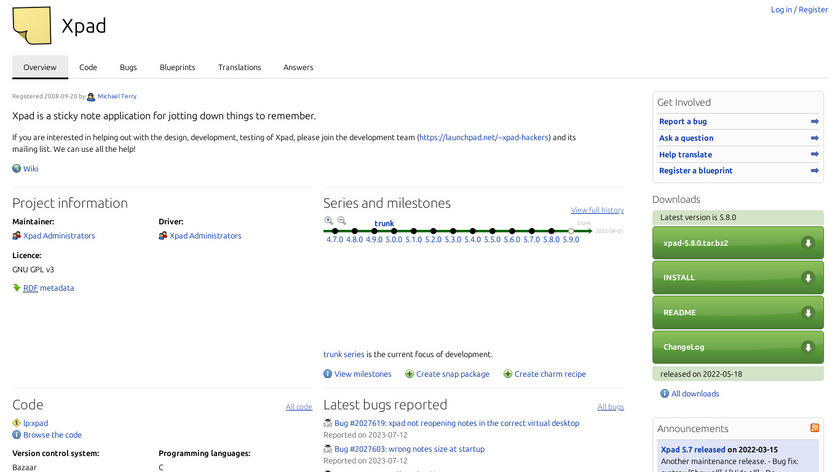Open View full history link
The image size is (840, 472).
click(597, 210)
